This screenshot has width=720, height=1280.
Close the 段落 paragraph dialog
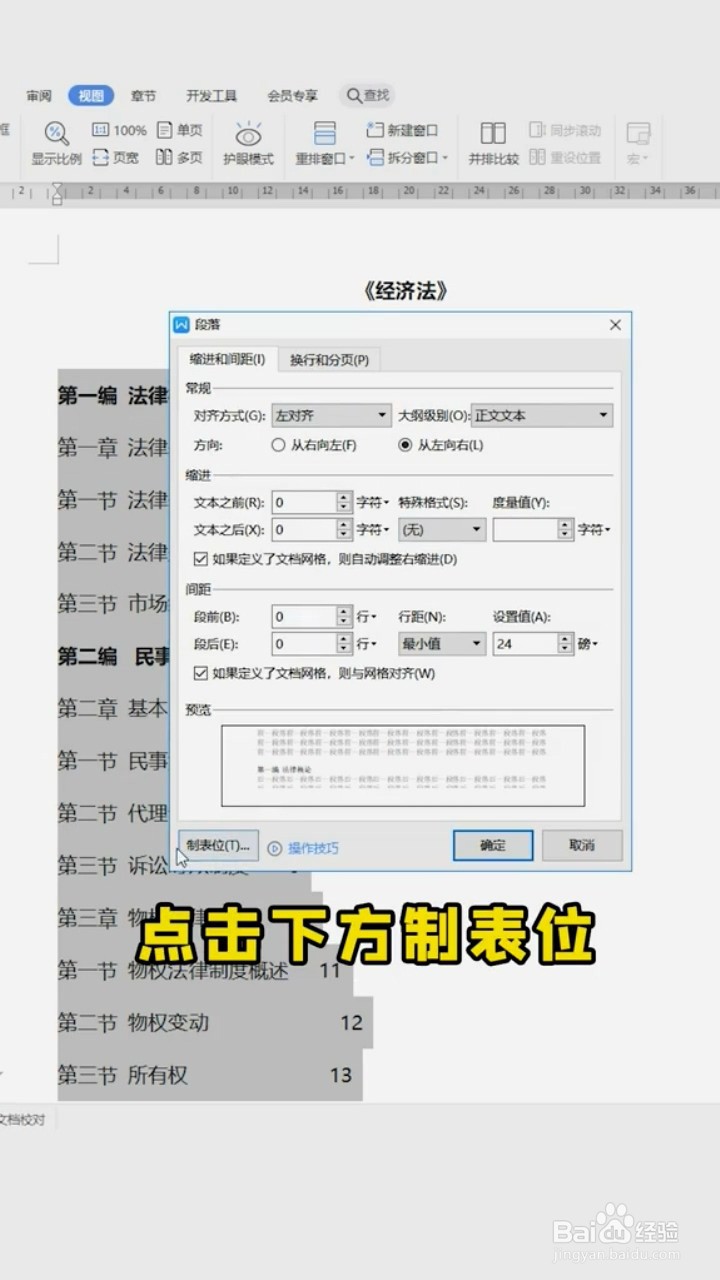click(x=615, y=325)
